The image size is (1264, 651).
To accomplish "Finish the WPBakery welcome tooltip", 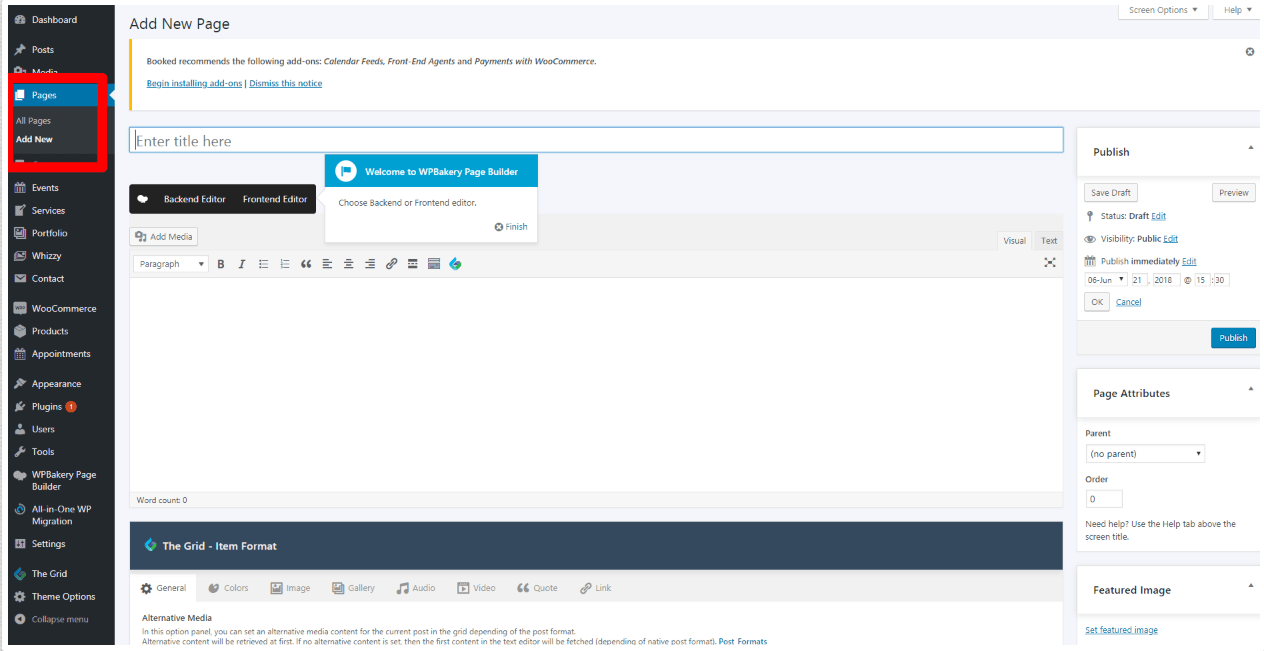I will pos(511,227).
